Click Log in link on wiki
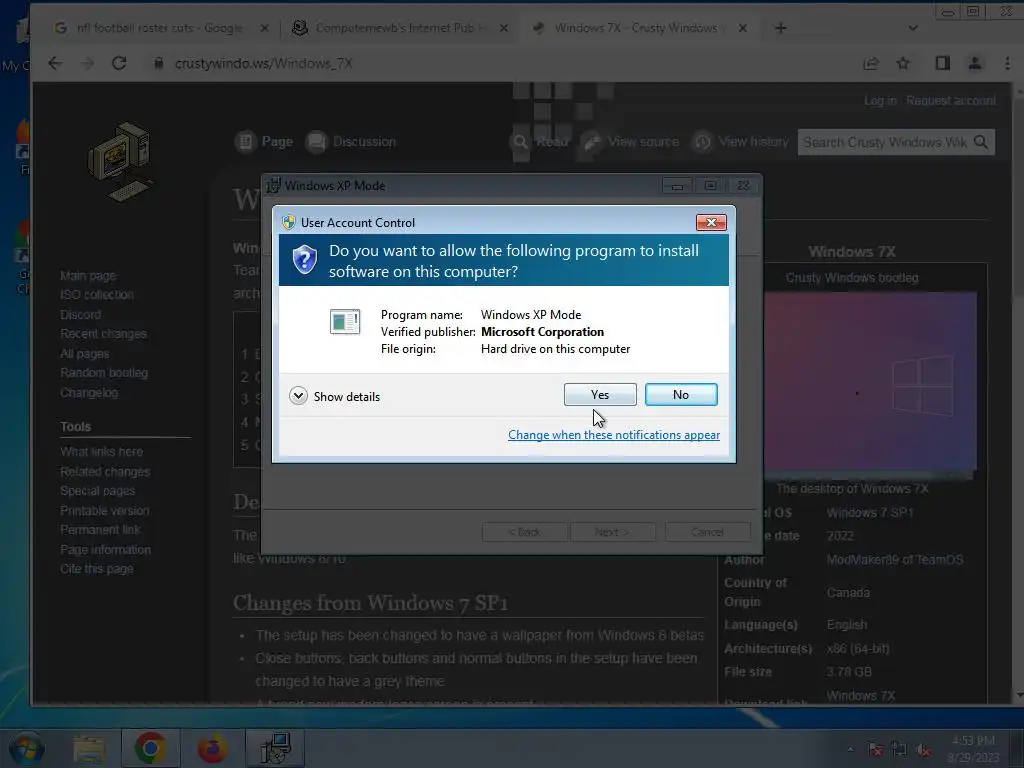This screenshot has height=768, width=1024. coord(880,101)
